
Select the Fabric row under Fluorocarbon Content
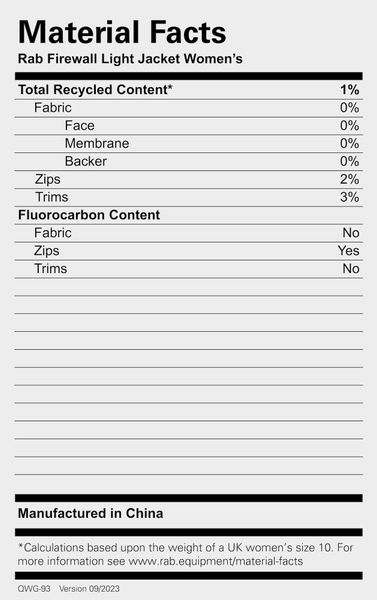coord(189,233)
